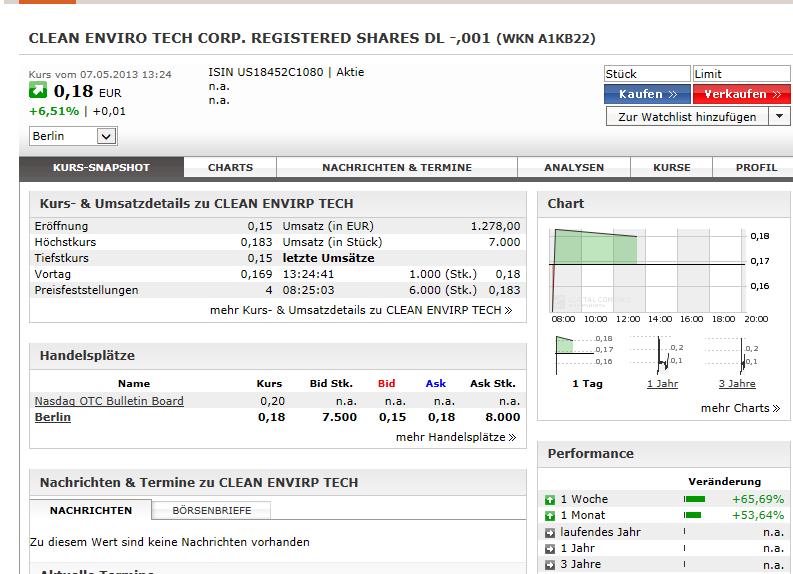Switch to the CHARTS tab

[230, 168]
